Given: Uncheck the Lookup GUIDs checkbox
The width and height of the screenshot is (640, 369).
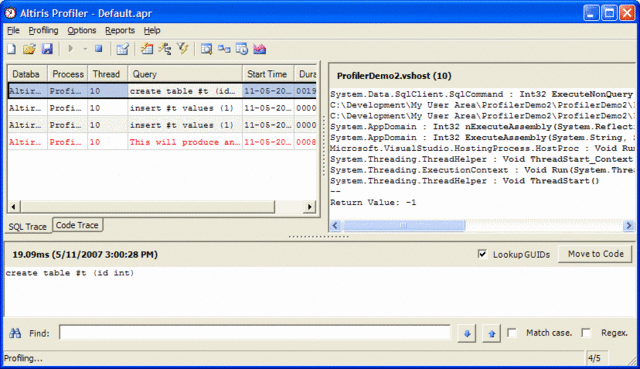Looking at the screenshot, I should 482,254.
